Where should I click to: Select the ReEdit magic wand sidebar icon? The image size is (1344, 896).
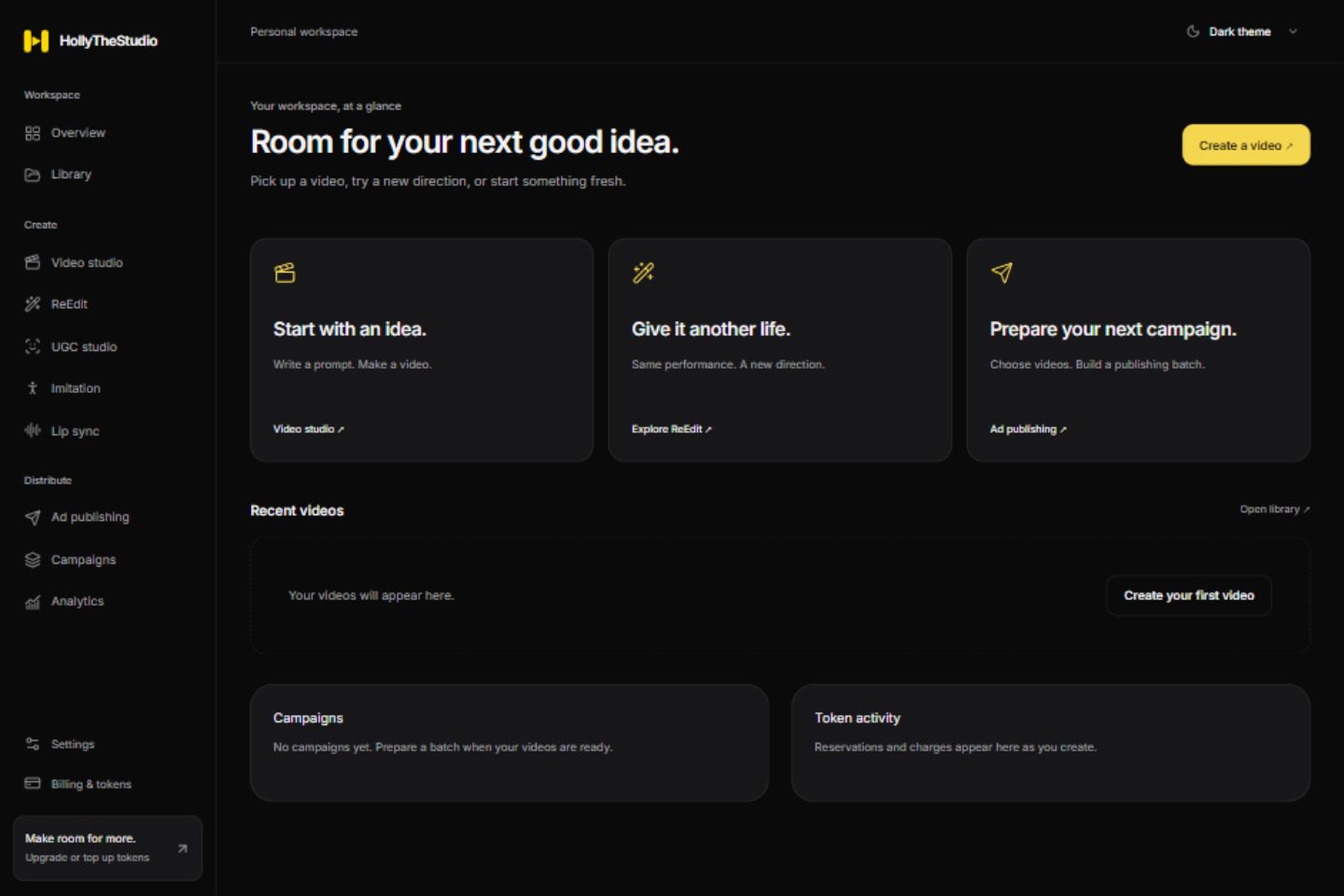coord(33,304)
